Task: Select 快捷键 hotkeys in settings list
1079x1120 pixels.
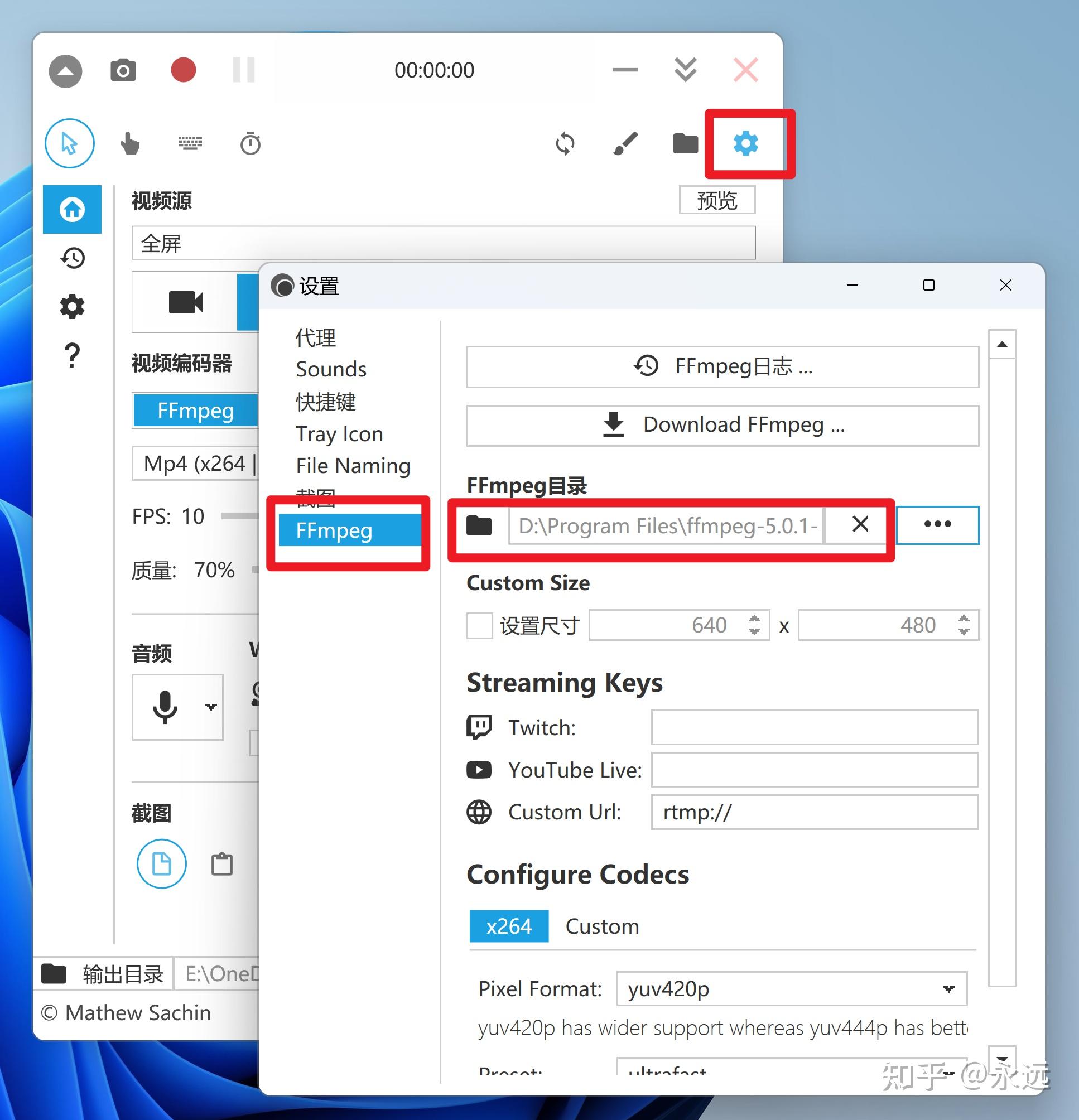Action: 326,402
